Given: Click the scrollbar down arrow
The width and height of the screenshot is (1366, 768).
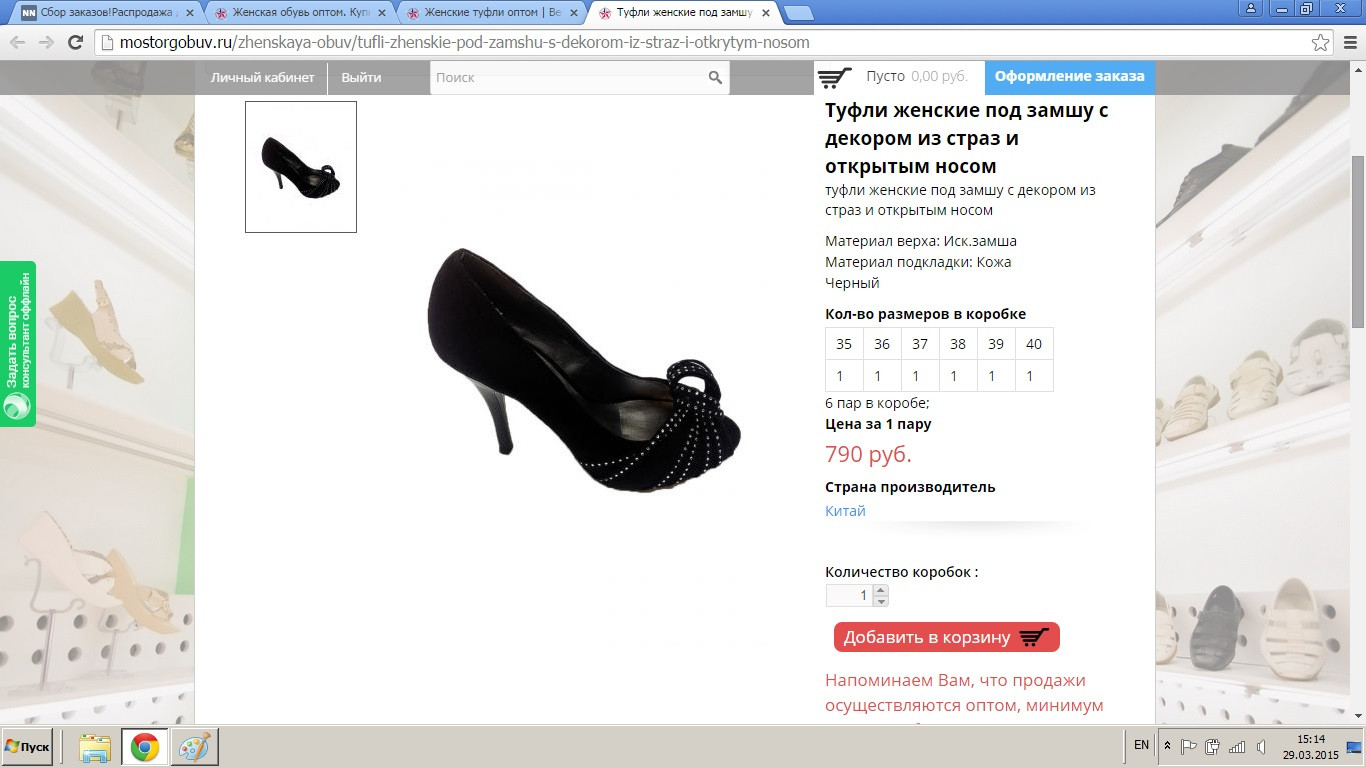Looking at the screenshot, I should (1358, 716).
